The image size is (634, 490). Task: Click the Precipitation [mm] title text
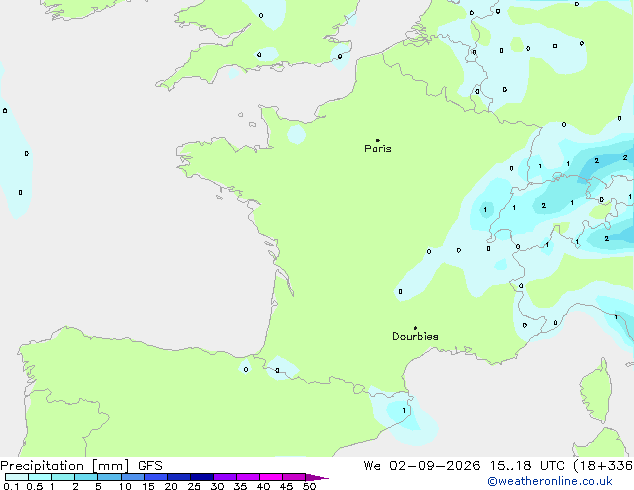pyautogui.click(x=65, y=466)
